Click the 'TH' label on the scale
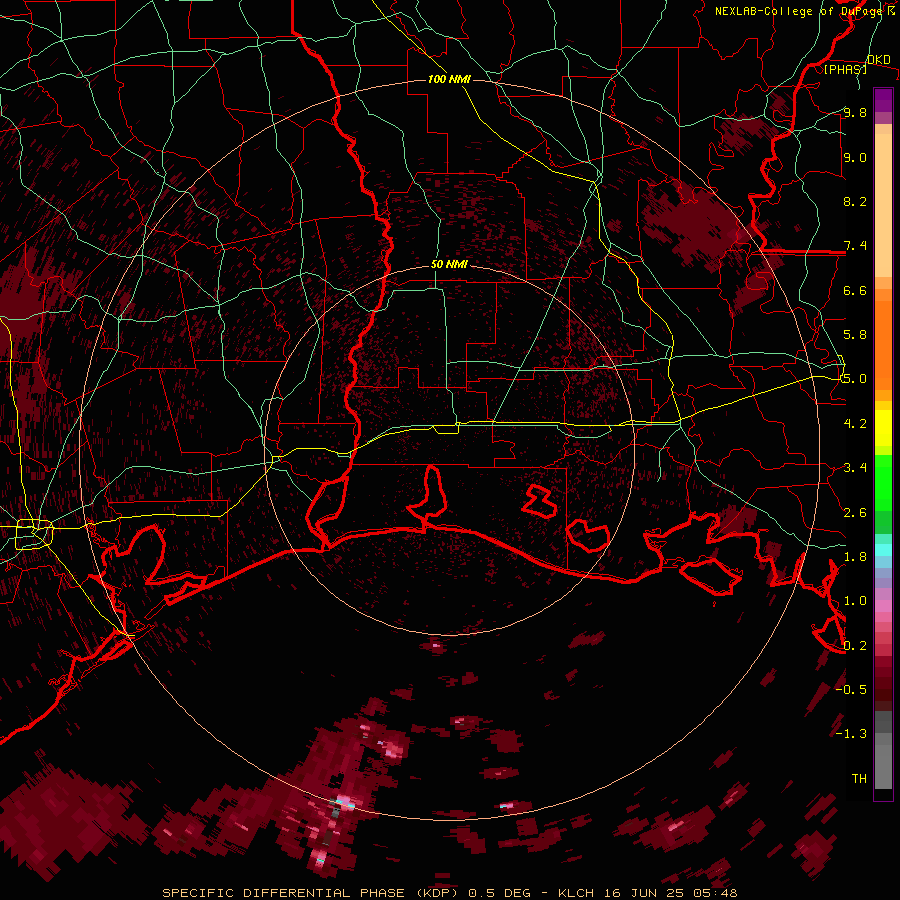The width and height of the screenshot is (900, 900). pyautogui.click(x=859, y=779)
